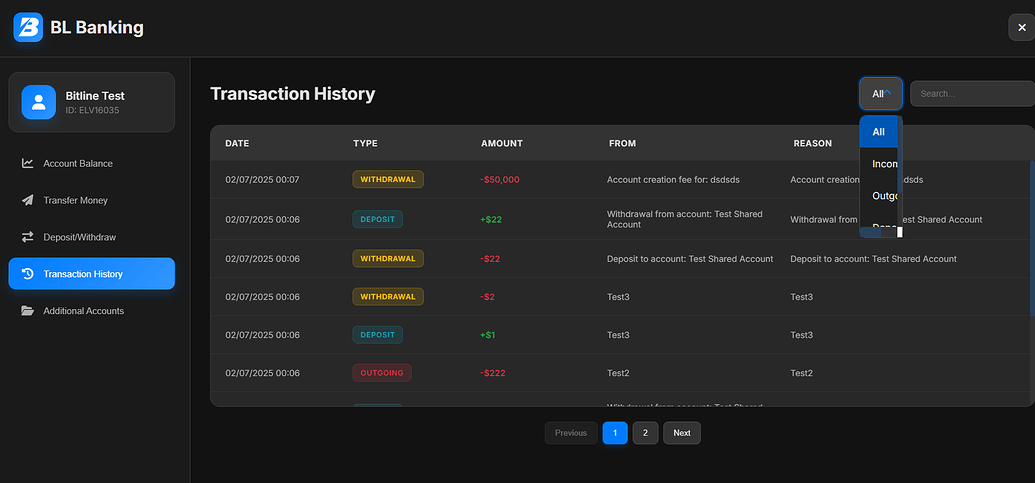Click the WITHDRAWAL badge in -$2 row
The width and height of the screenshot is (1035, 483).
388,297
